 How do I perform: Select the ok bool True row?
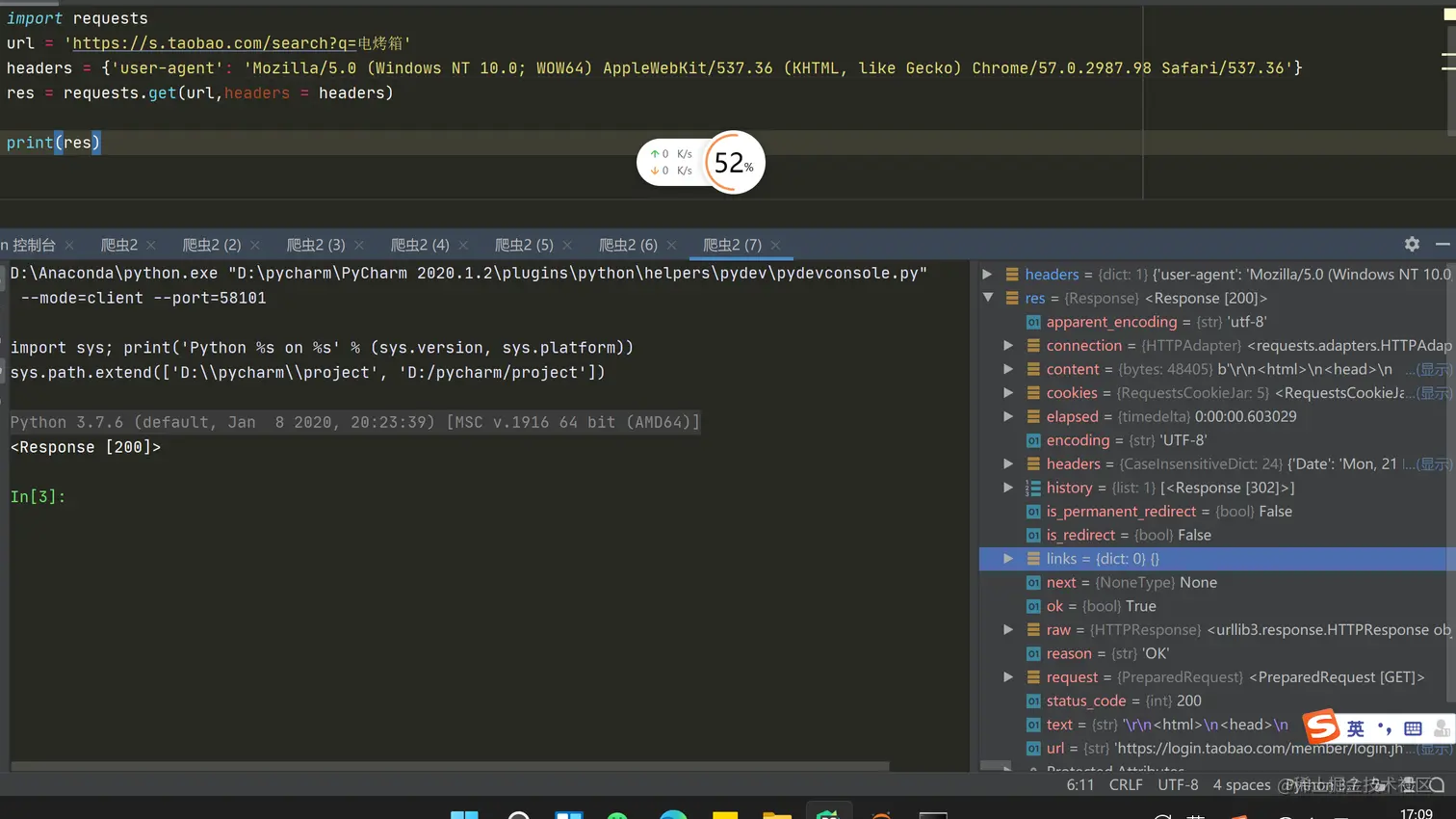(1215, 606)
